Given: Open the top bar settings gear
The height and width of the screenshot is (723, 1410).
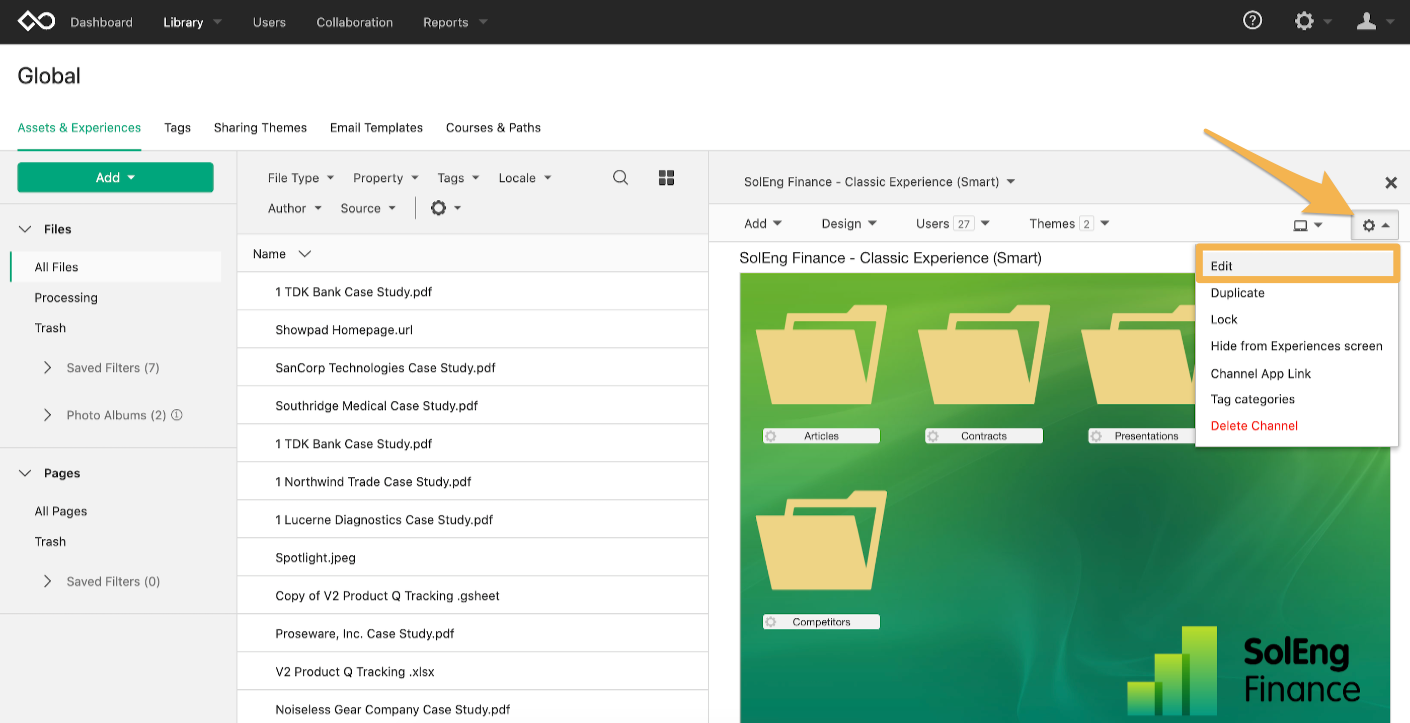Looking at the screenshot, I should 1304,21.
